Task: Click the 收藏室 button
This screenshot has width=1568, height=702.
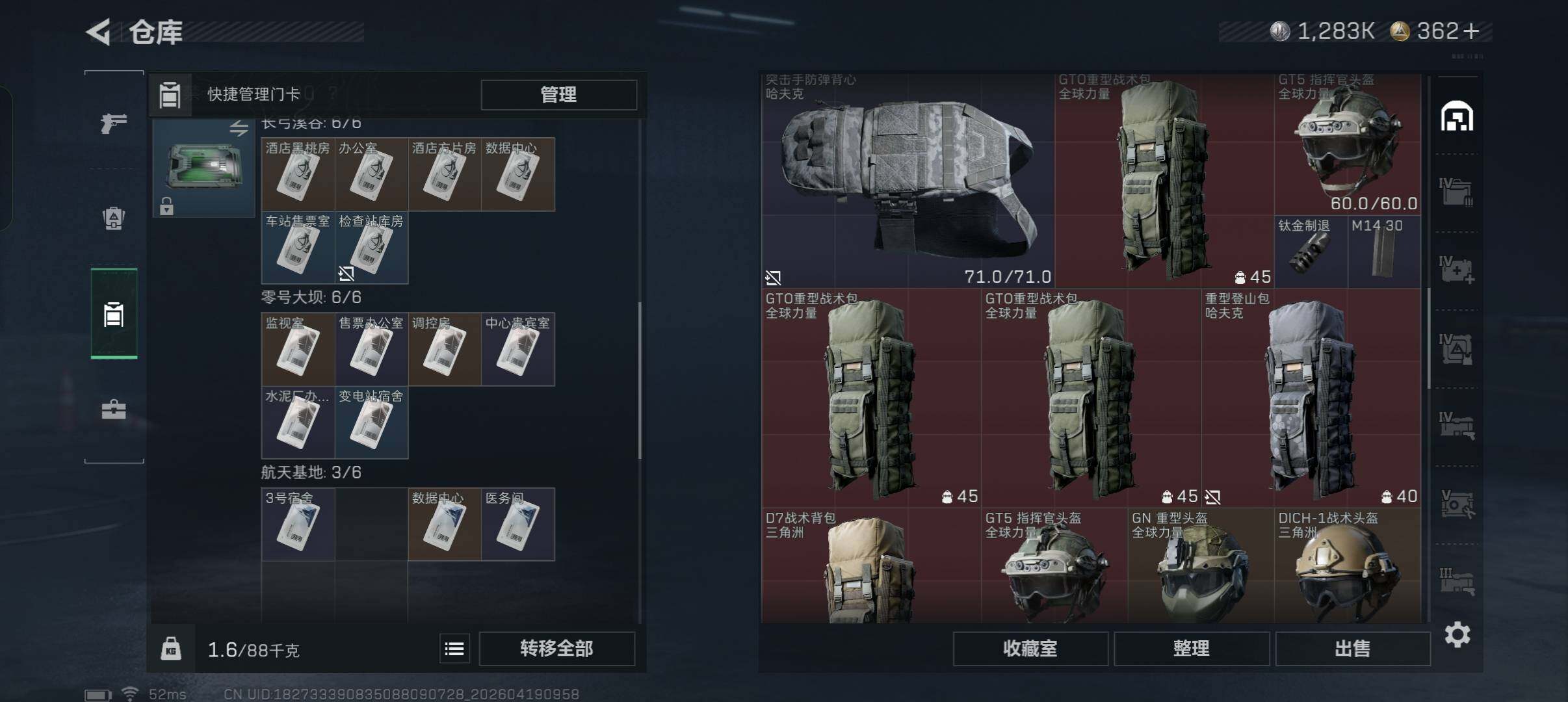Action: (1030, 649)
